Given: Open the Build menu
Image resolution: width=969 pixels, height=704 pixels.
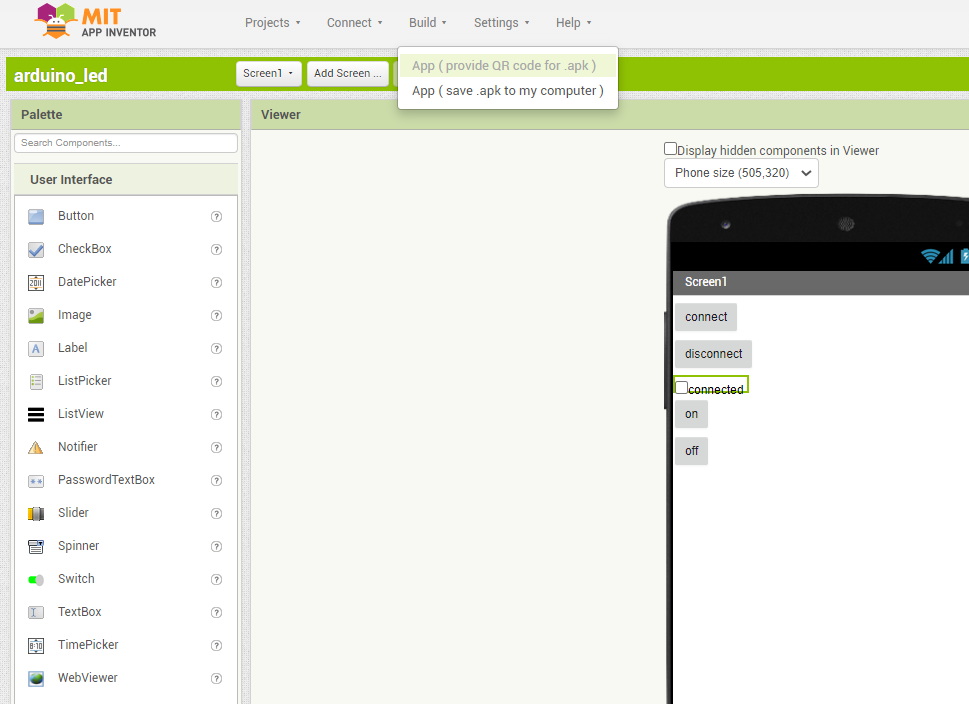Looking at the screenshot, I should pos(427,23).
